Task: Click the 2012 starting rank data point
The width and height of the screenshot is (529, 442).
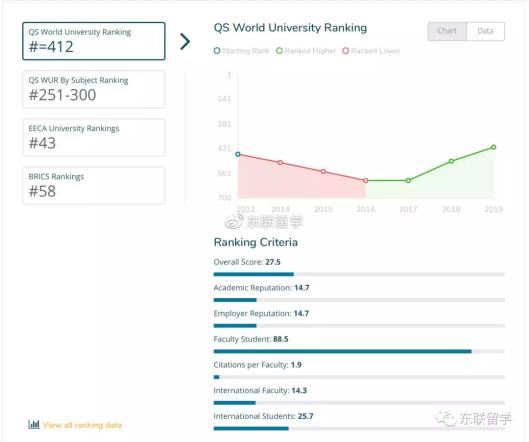Action: 238,154
